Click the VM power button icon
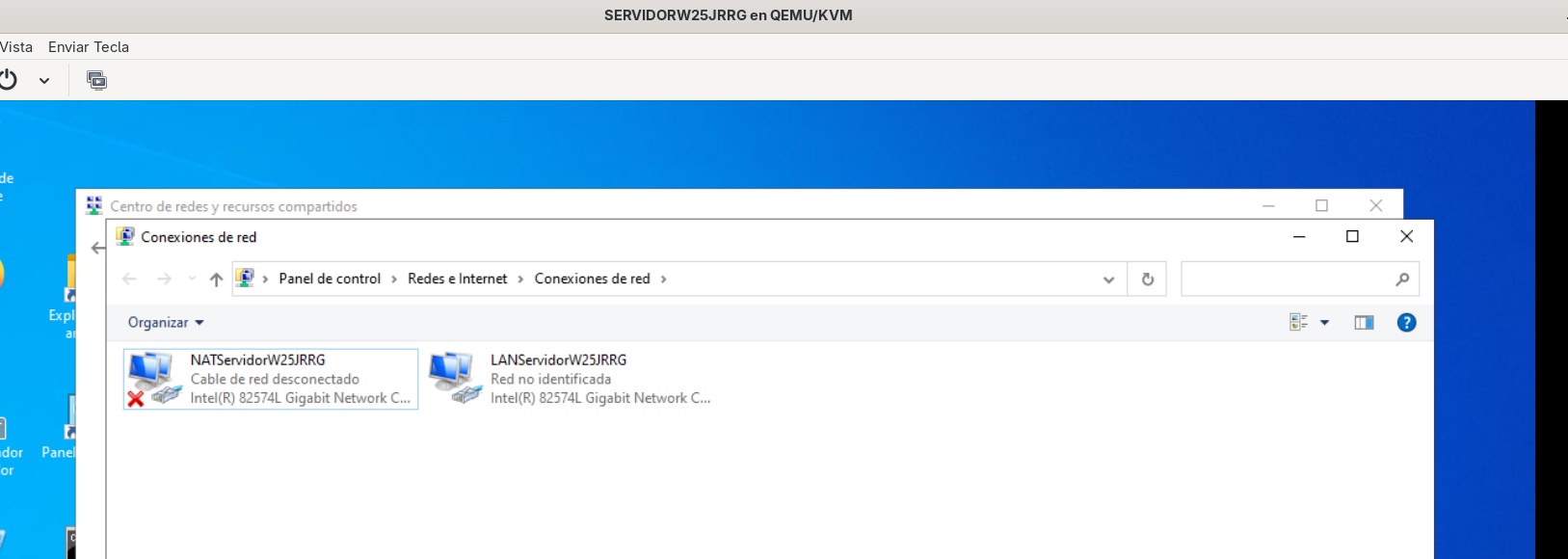 tap(9, 80)
